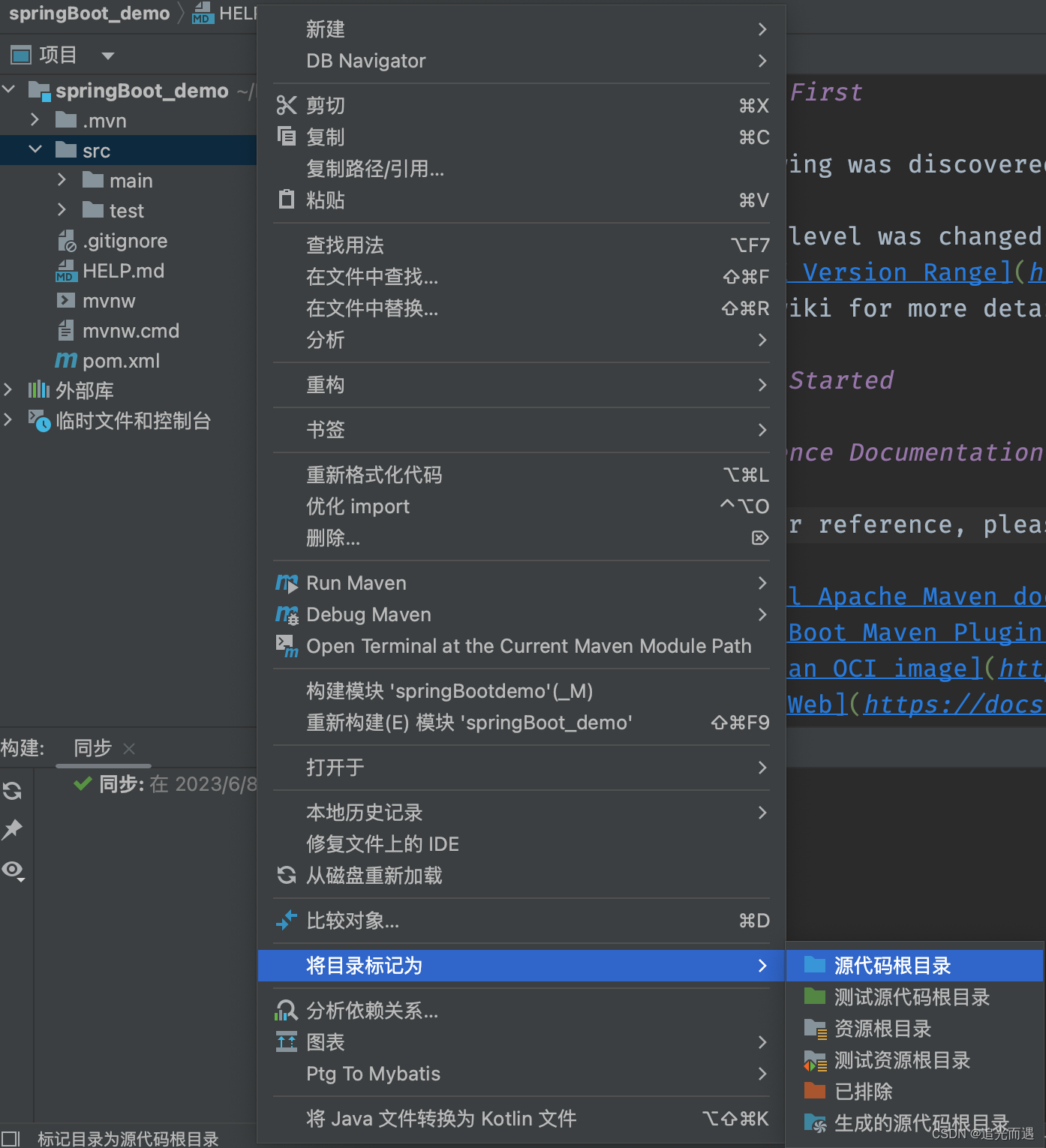Screen dimensions: 1046x1148
Task: Choose 删除... from the menu
Action: [521, 538]
